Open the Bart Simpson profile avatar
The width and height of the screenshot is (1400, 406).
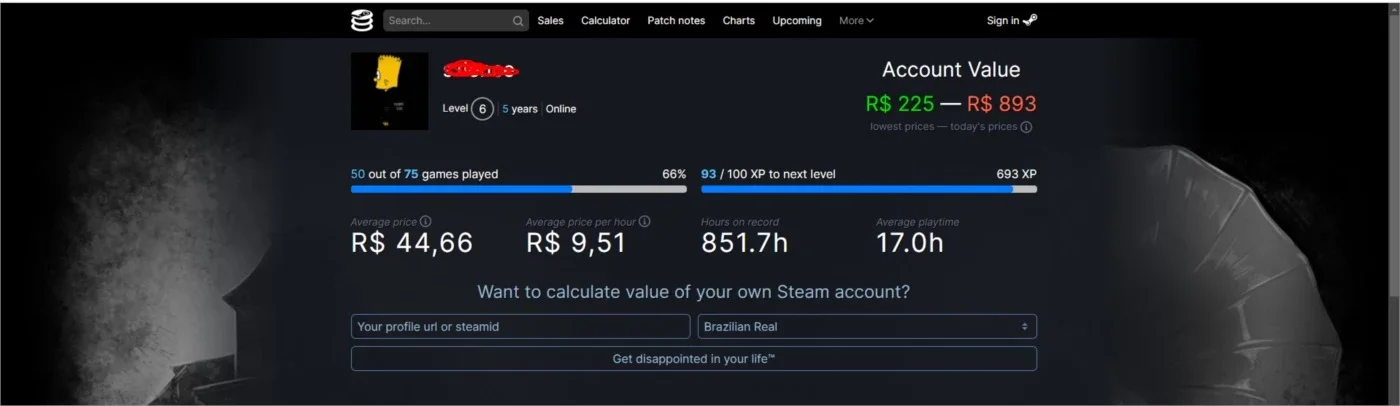(x=389, y=91)
